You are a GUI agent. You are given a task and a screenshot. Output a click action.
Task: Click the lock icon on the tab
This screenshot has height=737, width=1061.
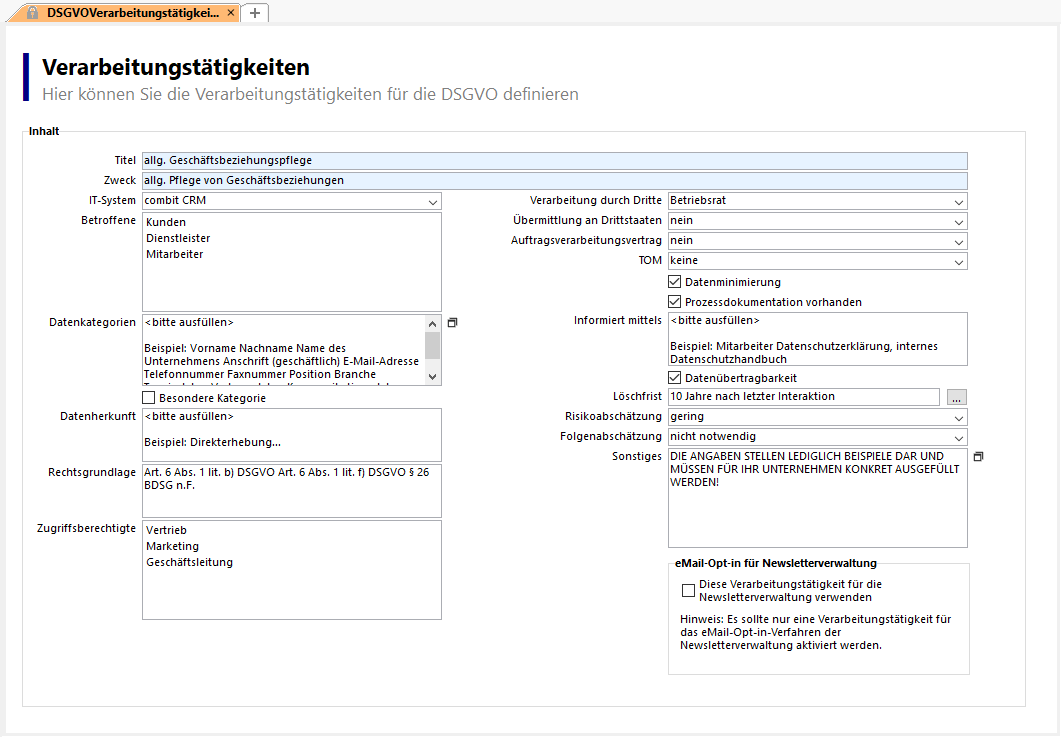point(33,13)
